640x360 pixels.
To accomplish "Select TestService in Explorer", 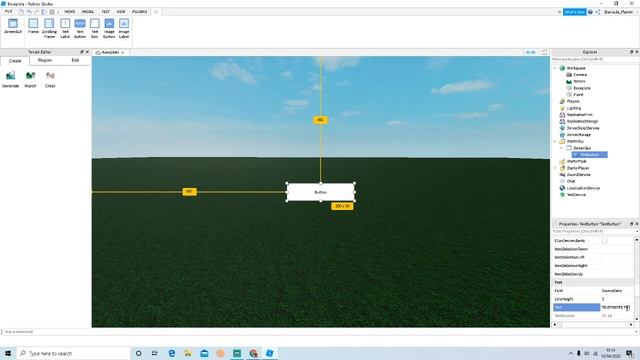I will click(576, 195).
